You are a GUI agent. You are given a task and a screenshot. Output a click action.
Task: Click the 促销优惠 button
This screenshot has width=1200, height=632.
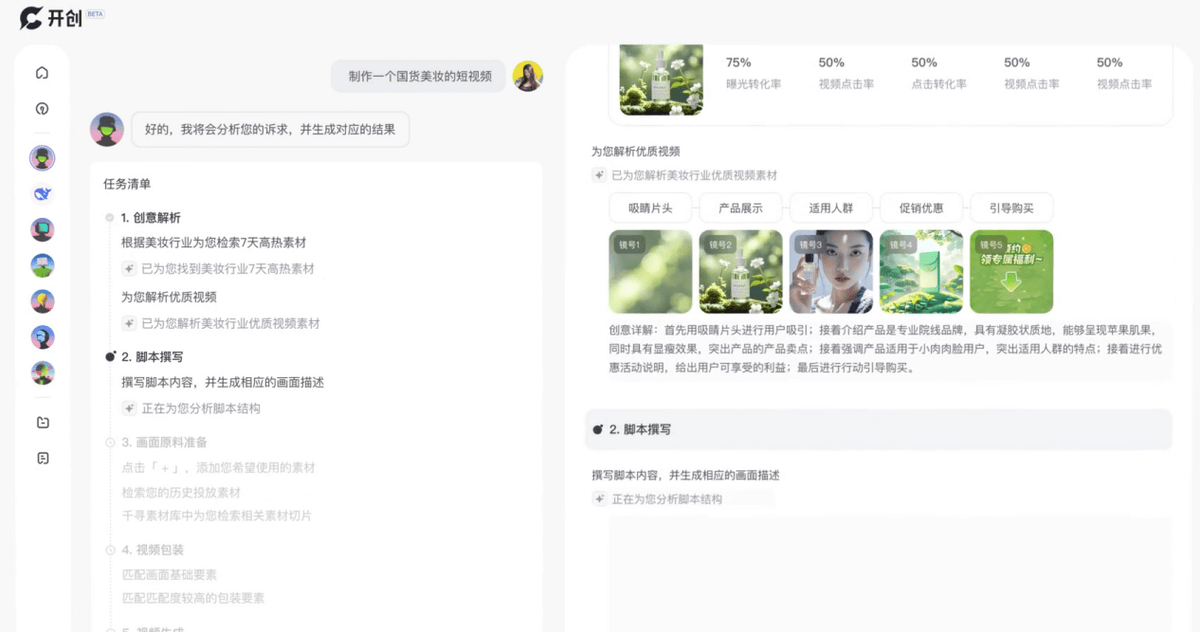921,208
